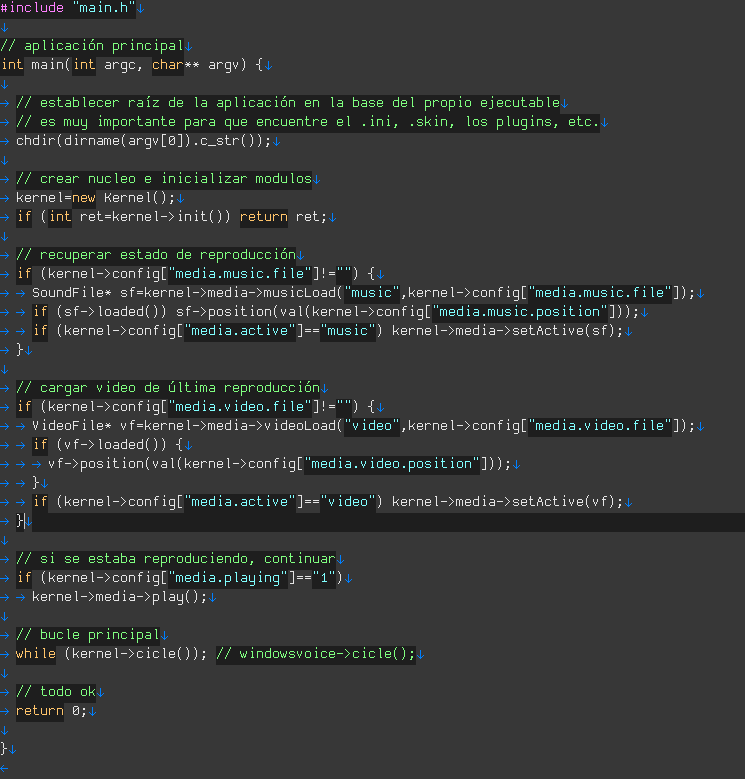This screenshot has height=779, width=745.
Task: Click the chdir function call
Action: [35, 140]
